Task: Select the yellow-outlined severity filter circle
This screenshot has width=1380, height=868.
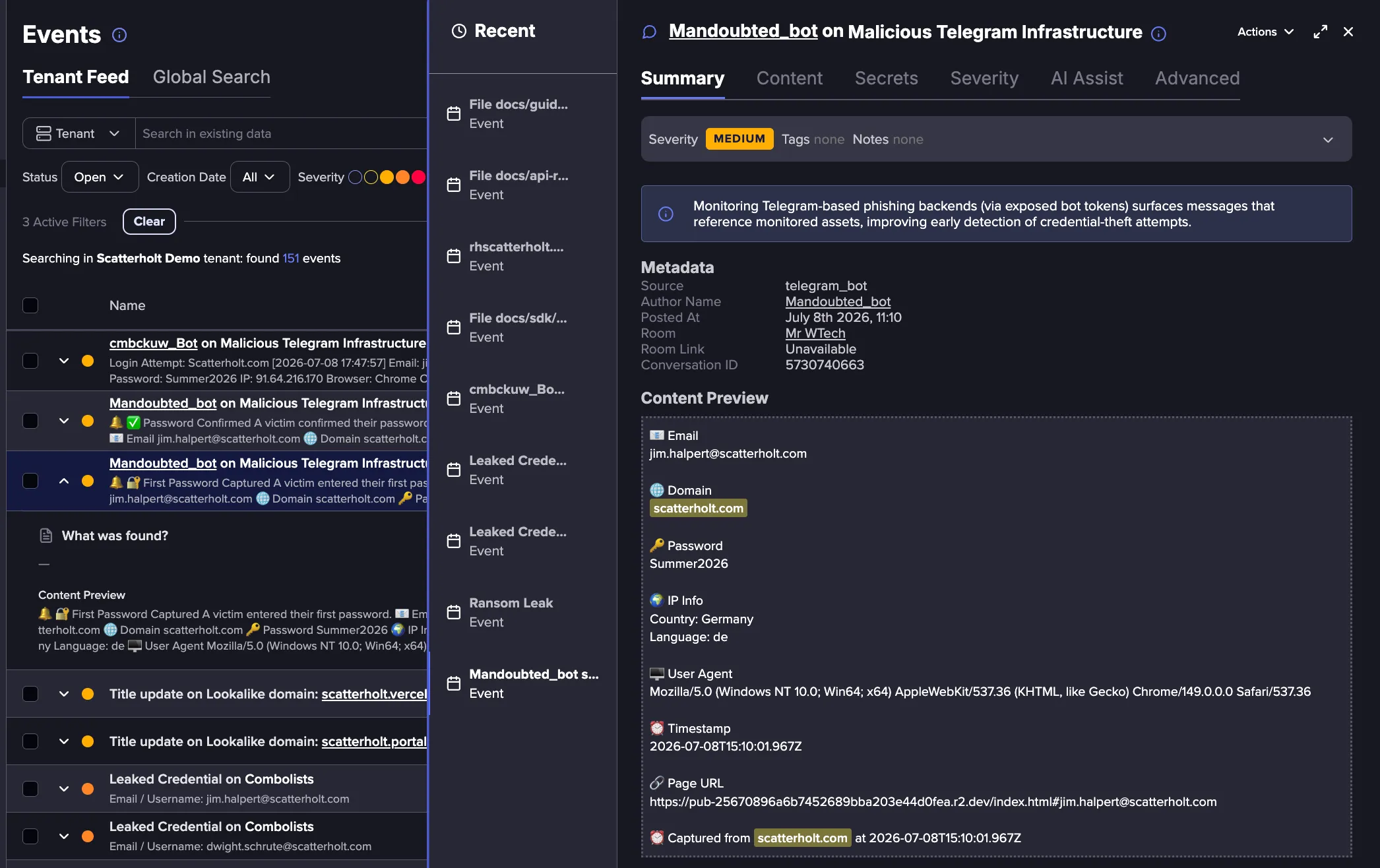Action: (371, 177)
